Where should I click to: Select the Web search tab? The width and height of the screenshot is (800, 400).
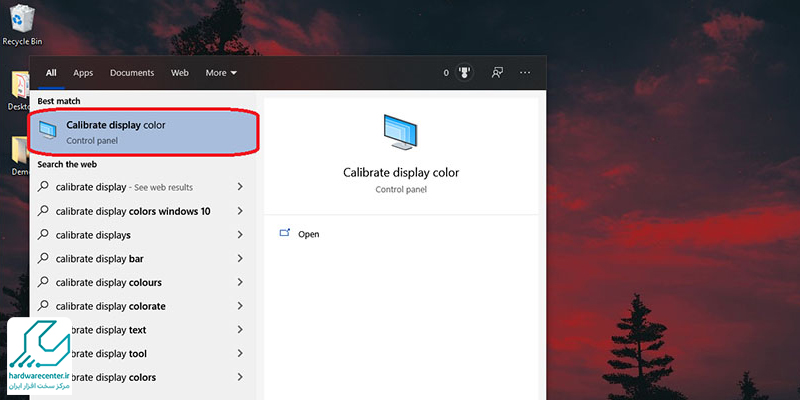[180, 73]
